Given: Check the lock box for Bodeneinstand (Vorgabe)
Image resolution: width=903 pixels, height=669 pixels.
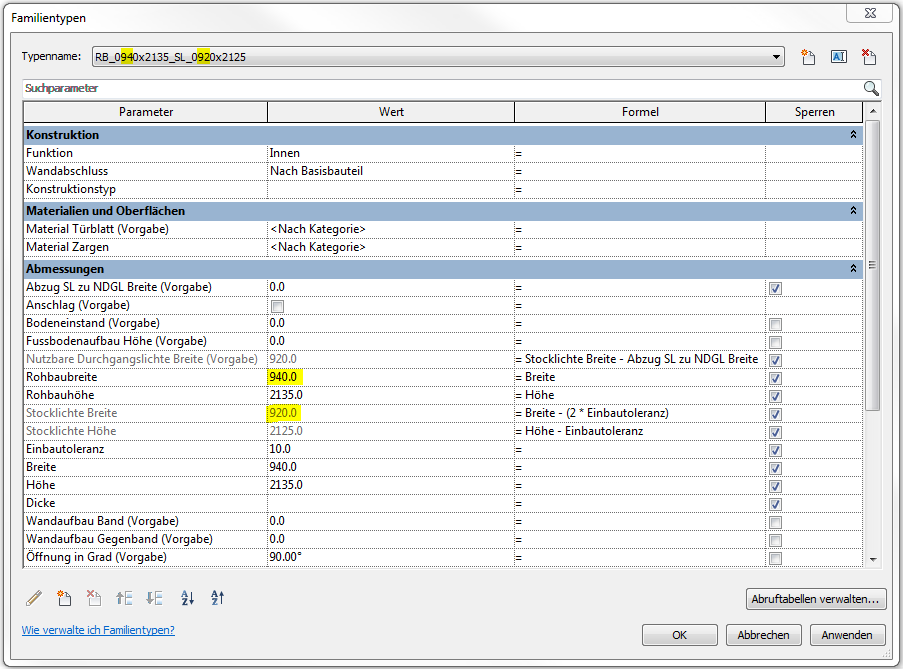Looking at the screenshot, I should pos(775,324).
